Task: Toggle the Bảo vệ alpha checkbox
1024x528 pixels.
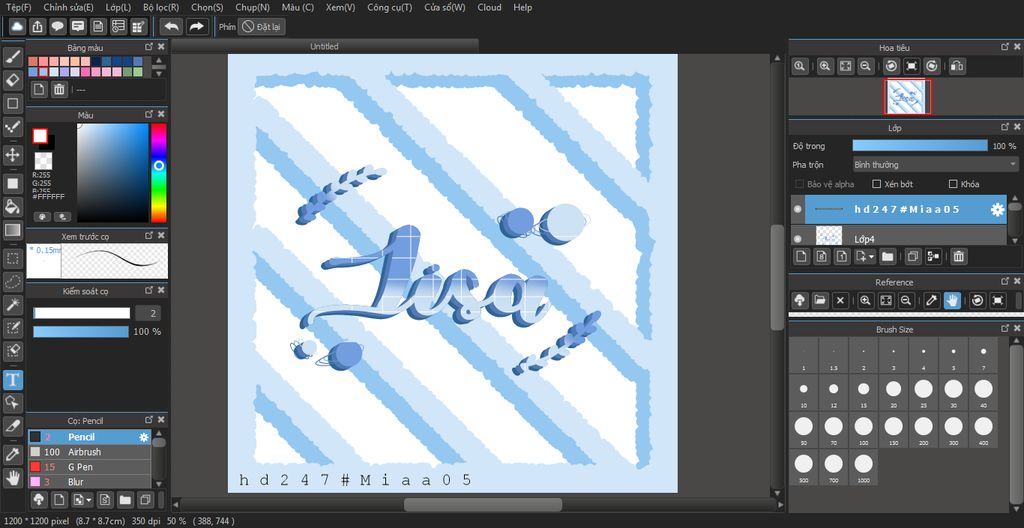Action: pyautogui.click(x=799, y=184)
